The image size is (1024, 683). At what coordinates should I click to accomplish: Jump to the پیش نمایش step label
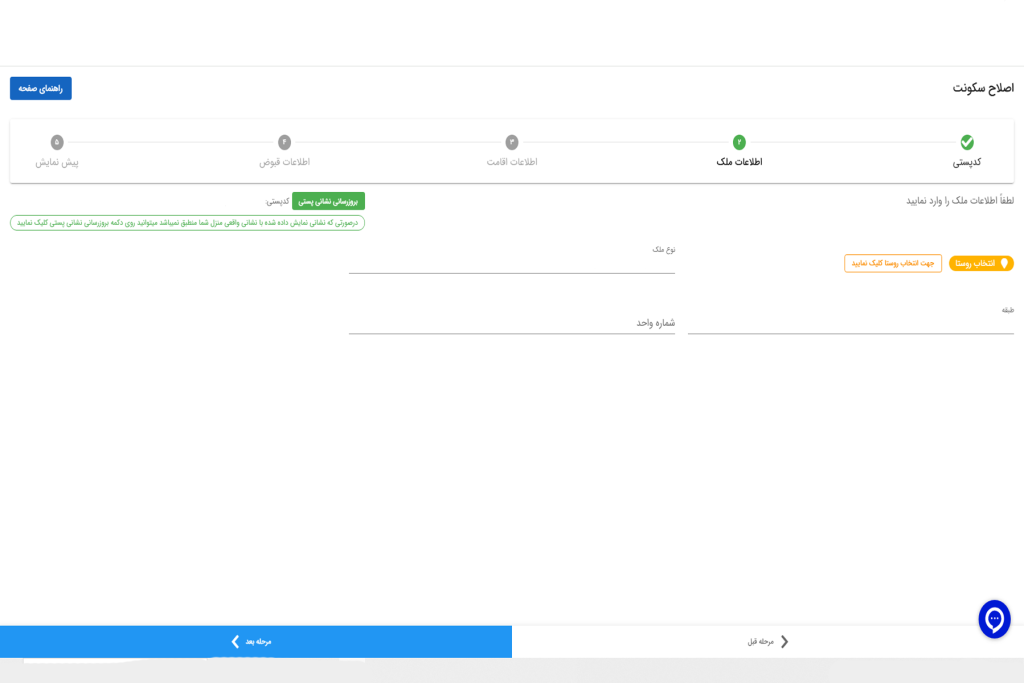click(x=57, y=162)
